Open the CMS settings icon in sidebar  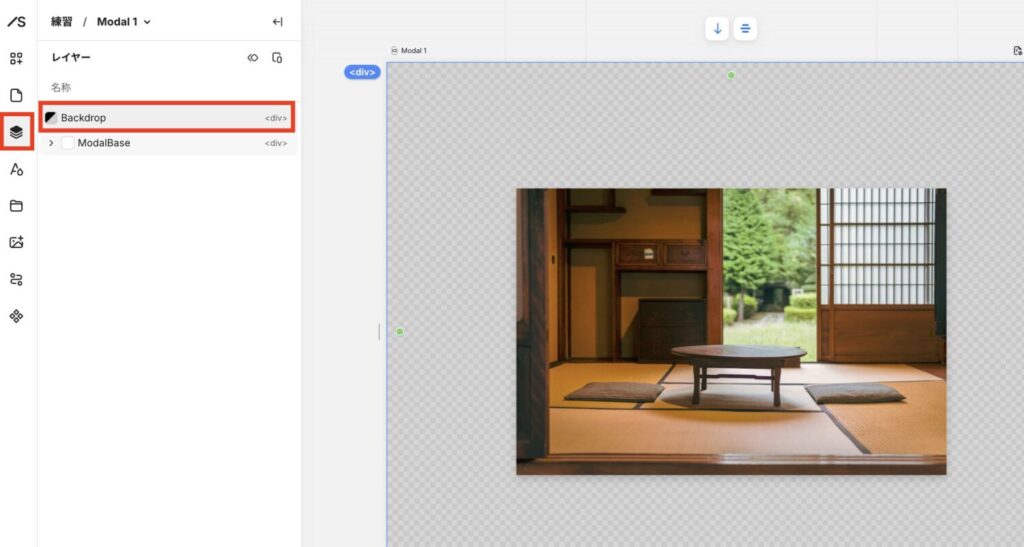click(16, 279)
